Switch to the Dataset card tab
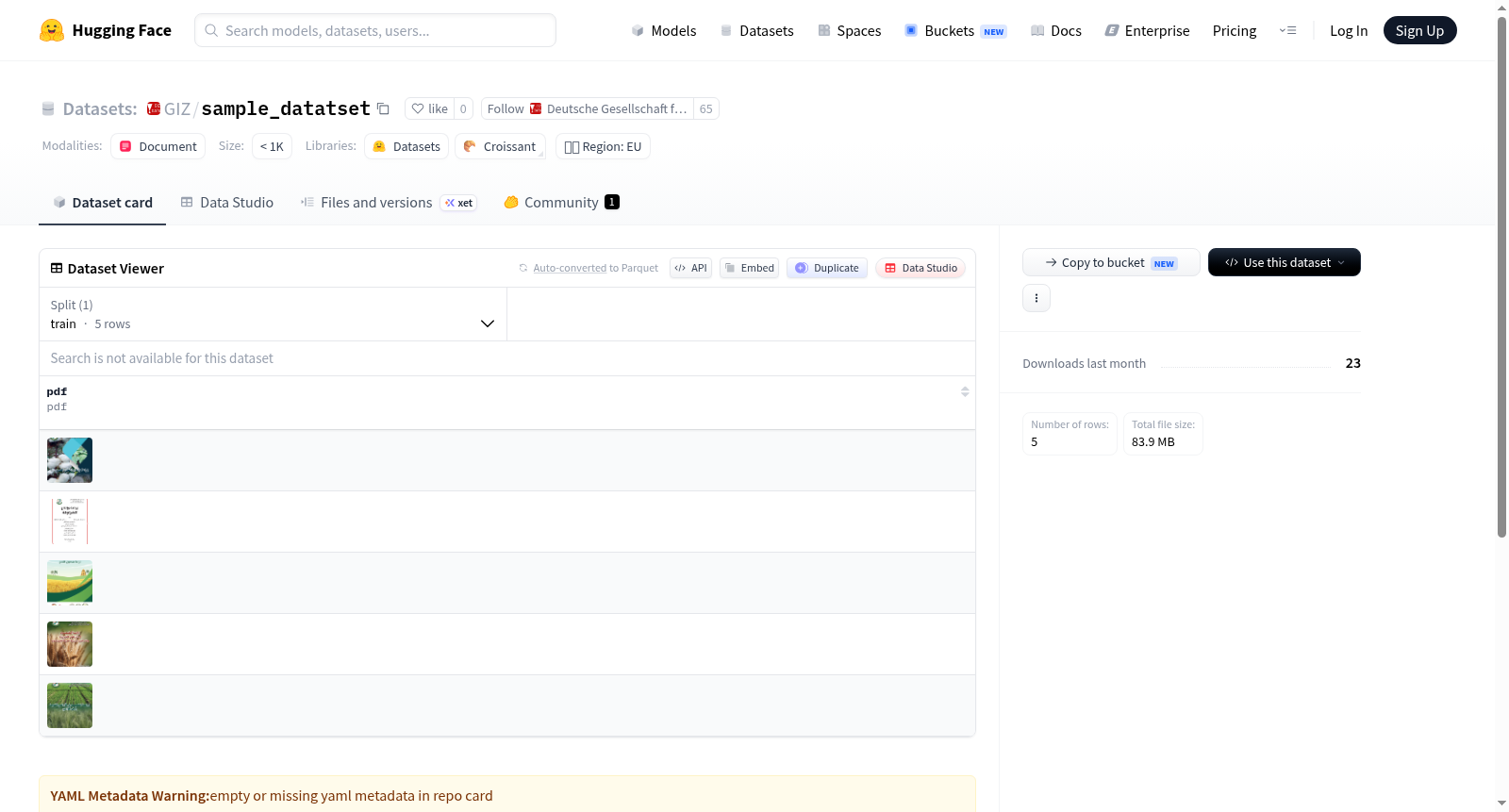 102,203
